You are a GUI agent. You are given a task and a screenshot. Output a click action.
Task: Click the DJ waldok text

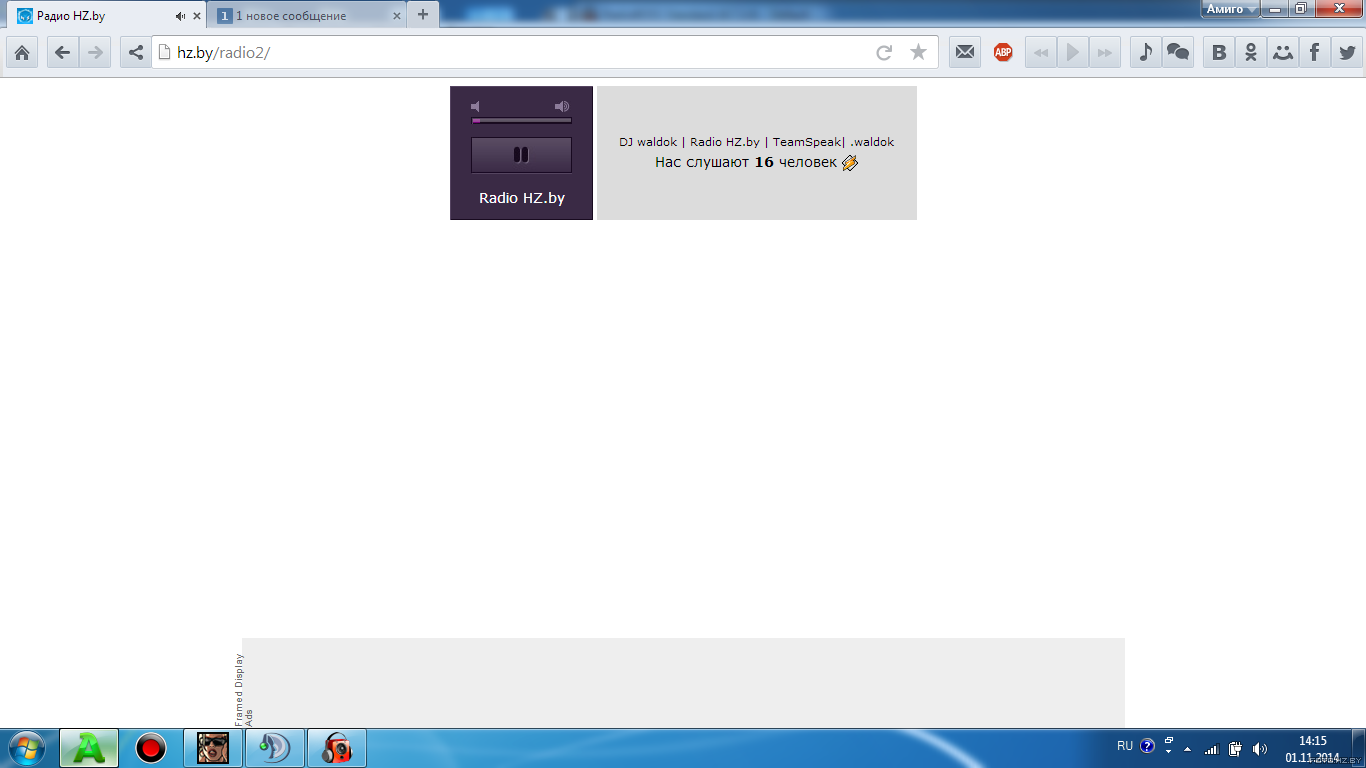pos(648,142)
